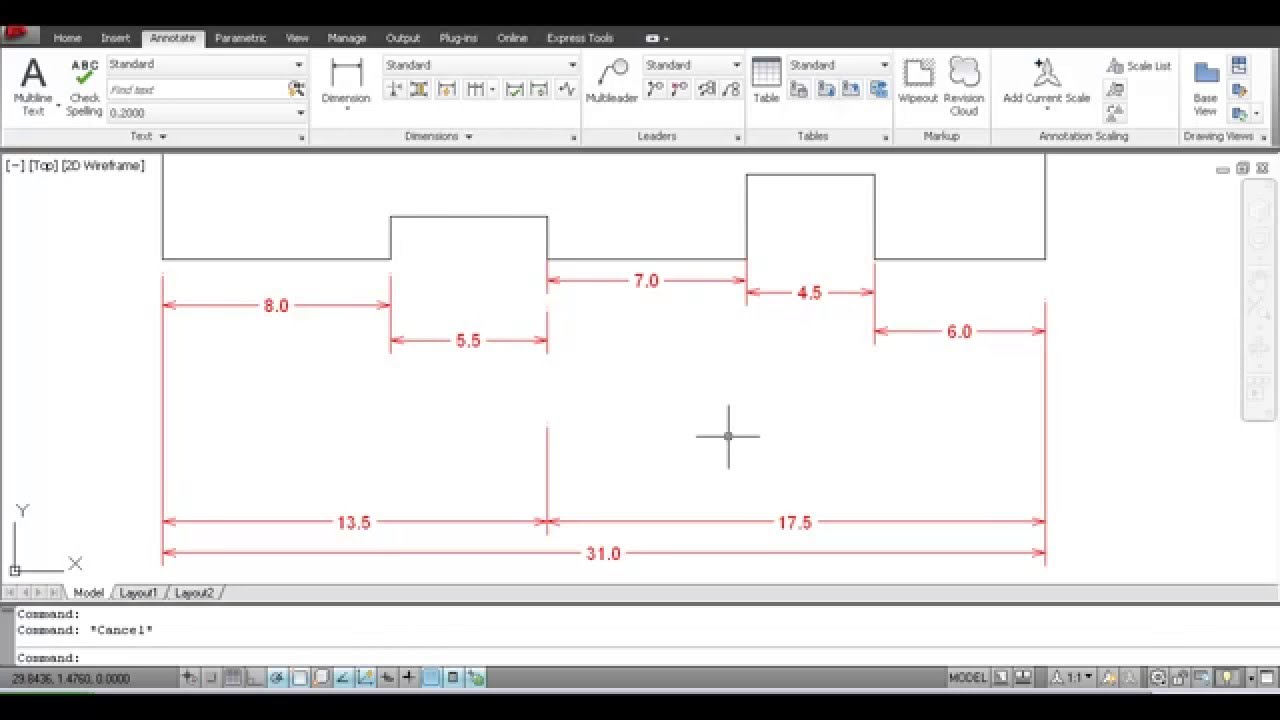The width and height of the screenshot is (1280, 720).
Task: Click the Remove Leader icon
Action: coord(680,89)
